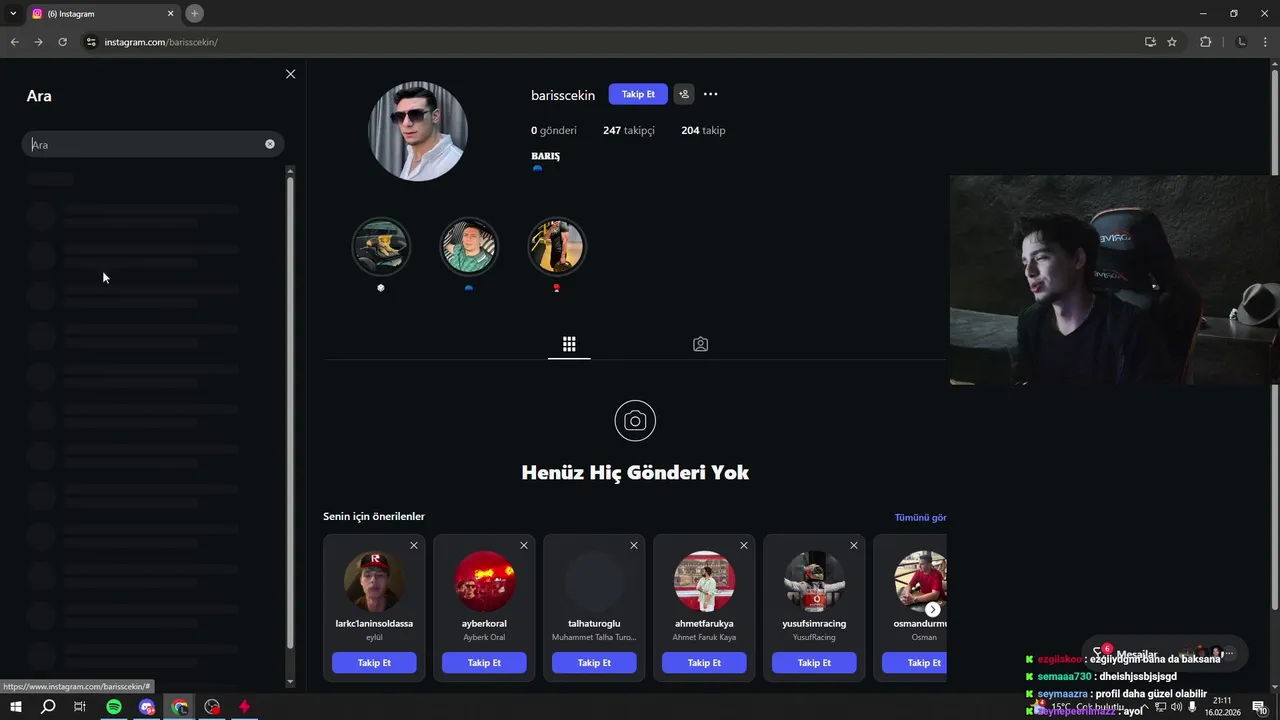Open larkc1aninsoldassa profile avatar
The width and height of the screenshot is (1280, 720).
point(374,581)
